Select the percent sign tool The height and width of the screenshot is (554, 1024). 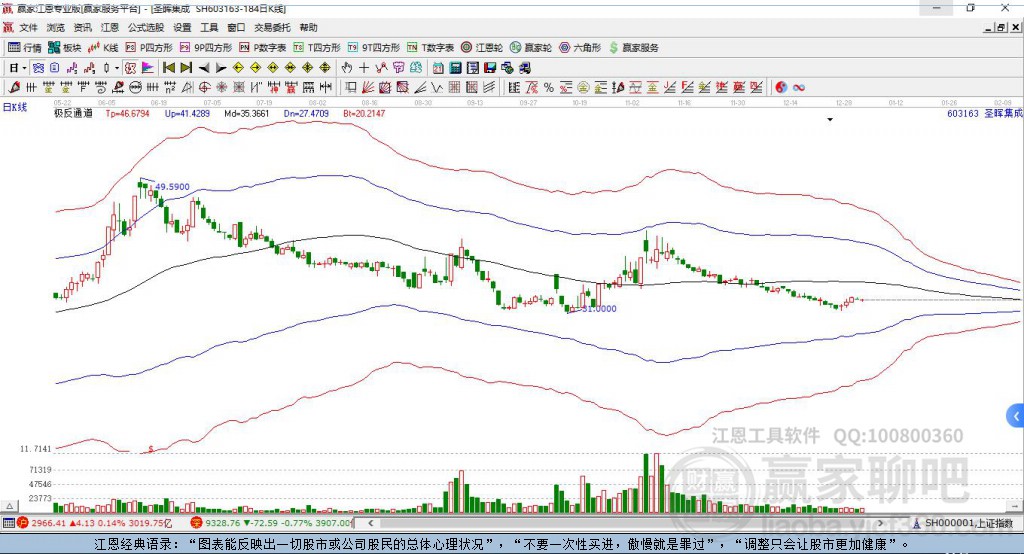(549, 88)
